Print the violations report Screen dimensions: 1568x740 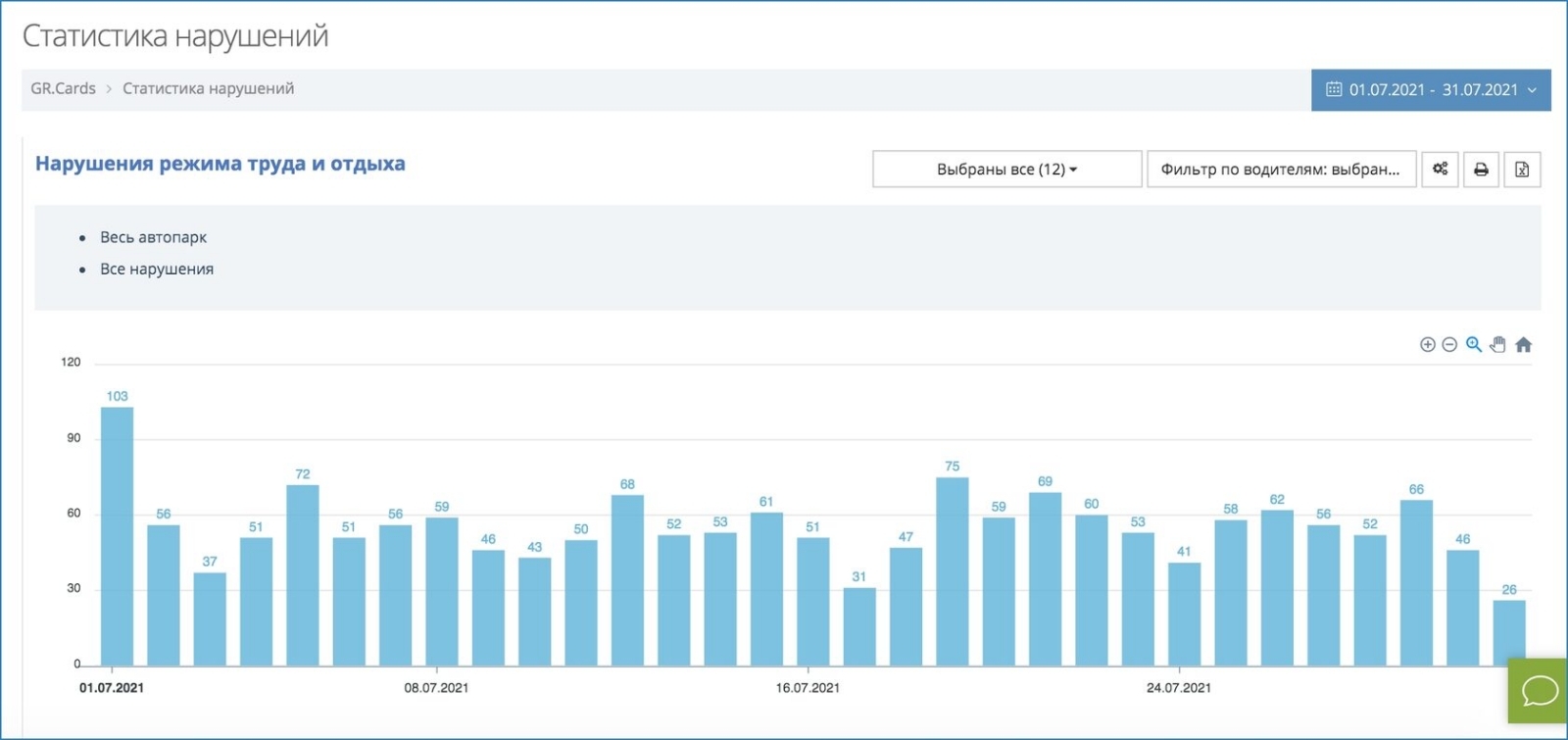pos(1481,170)
